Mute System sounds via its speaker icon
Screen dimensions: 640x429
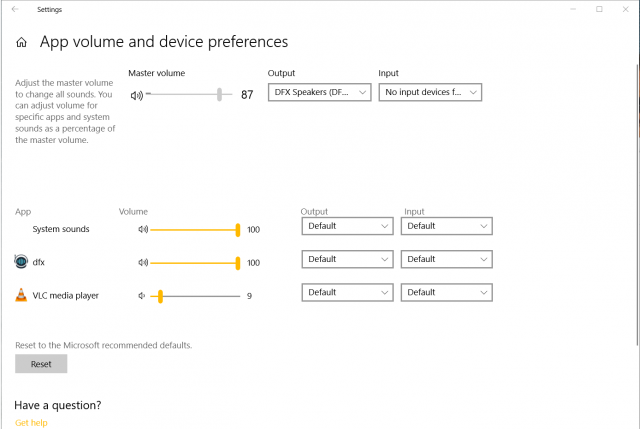click(x=143, y=229)
